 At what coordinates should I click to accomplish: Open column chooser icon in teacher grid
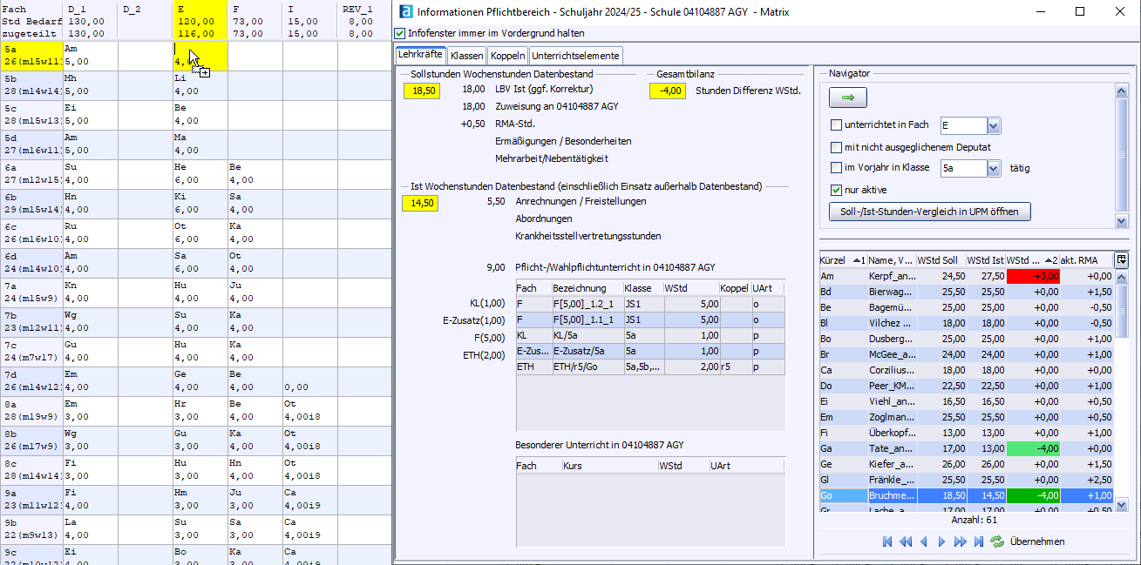(x=1121, y=260)
